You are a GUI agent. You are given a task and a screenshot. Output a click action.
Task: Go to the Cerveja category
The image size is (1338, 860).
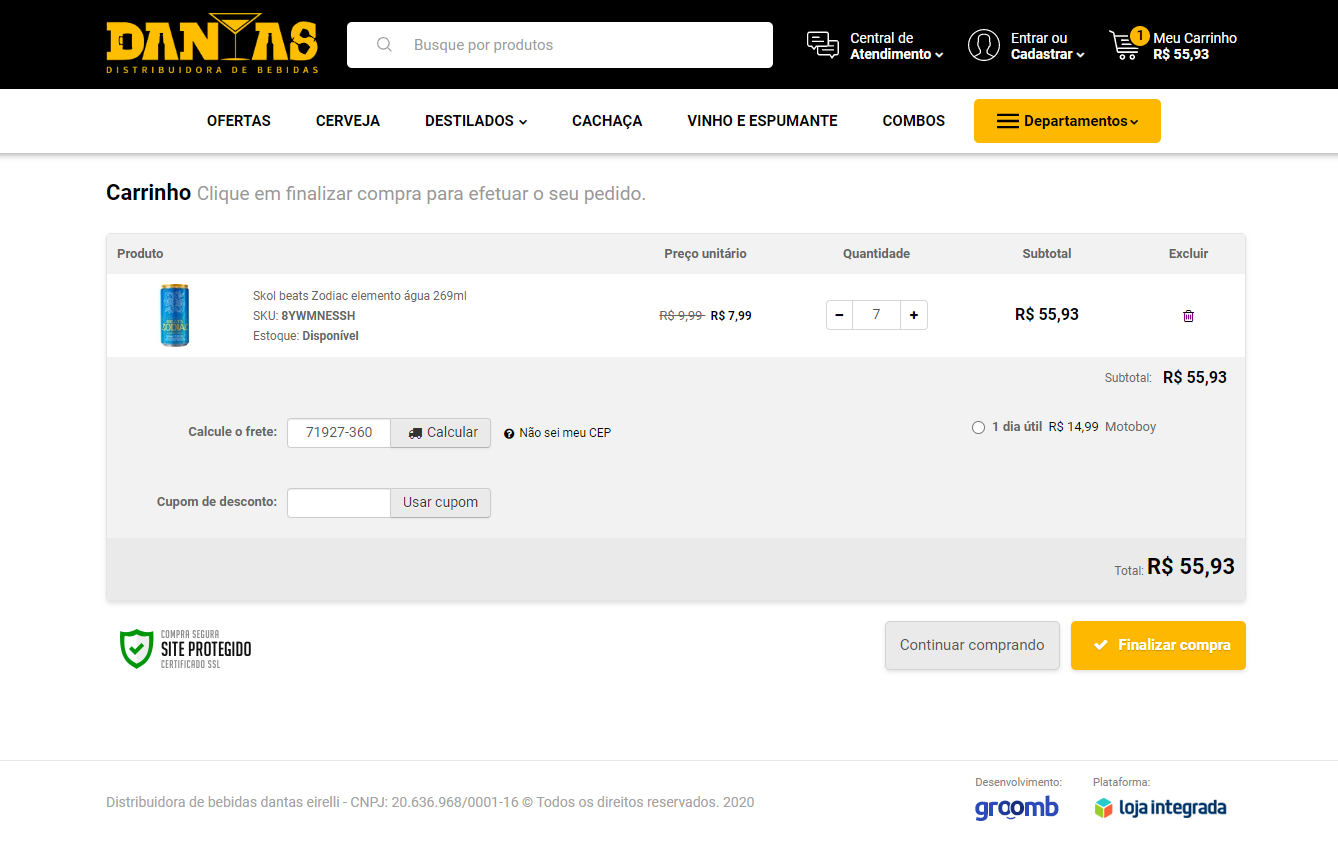pyautogui.click(x=348, y=121)
